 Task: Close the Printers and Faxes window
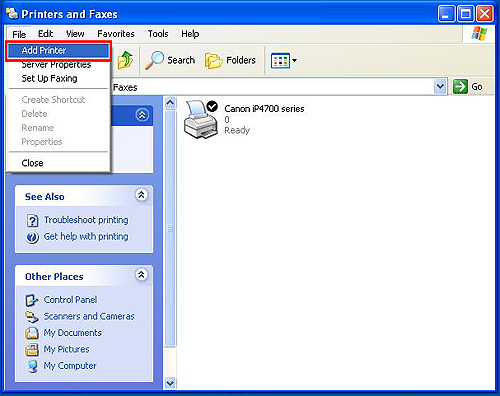[485, 14]
